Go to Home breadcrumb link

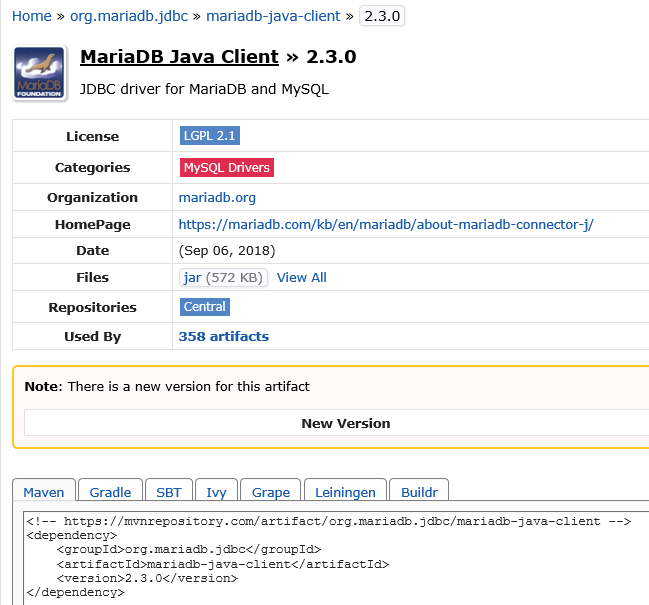(32, 16)
